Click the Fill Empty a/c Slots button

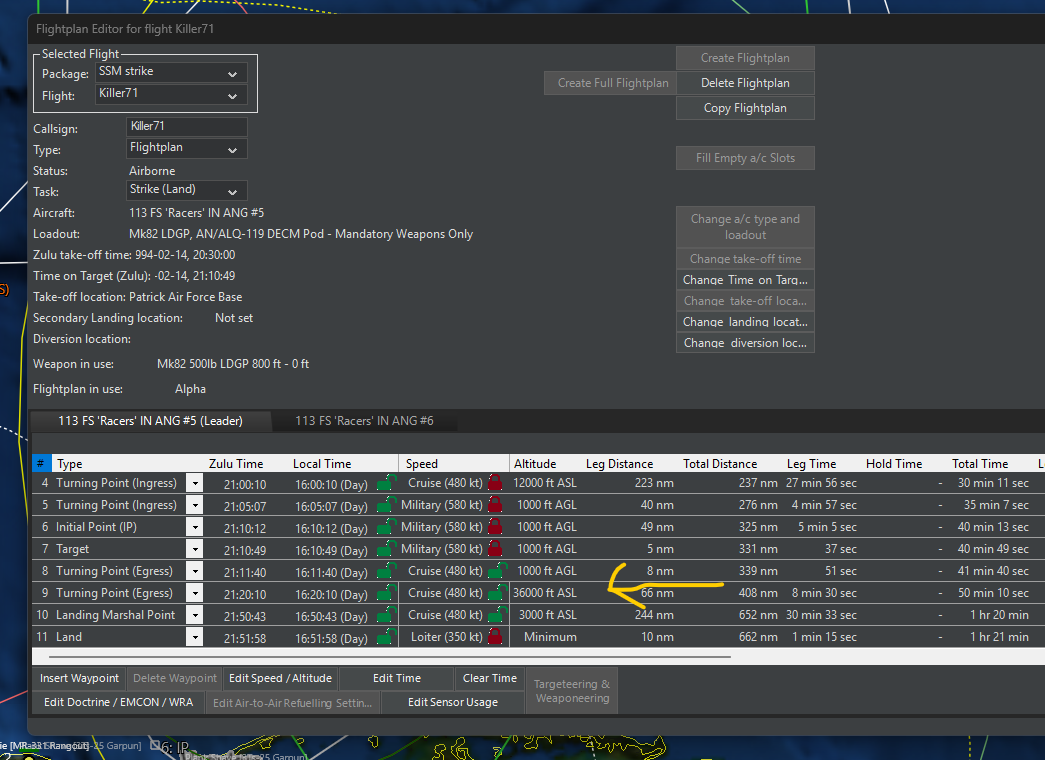[x=745, y=158]
